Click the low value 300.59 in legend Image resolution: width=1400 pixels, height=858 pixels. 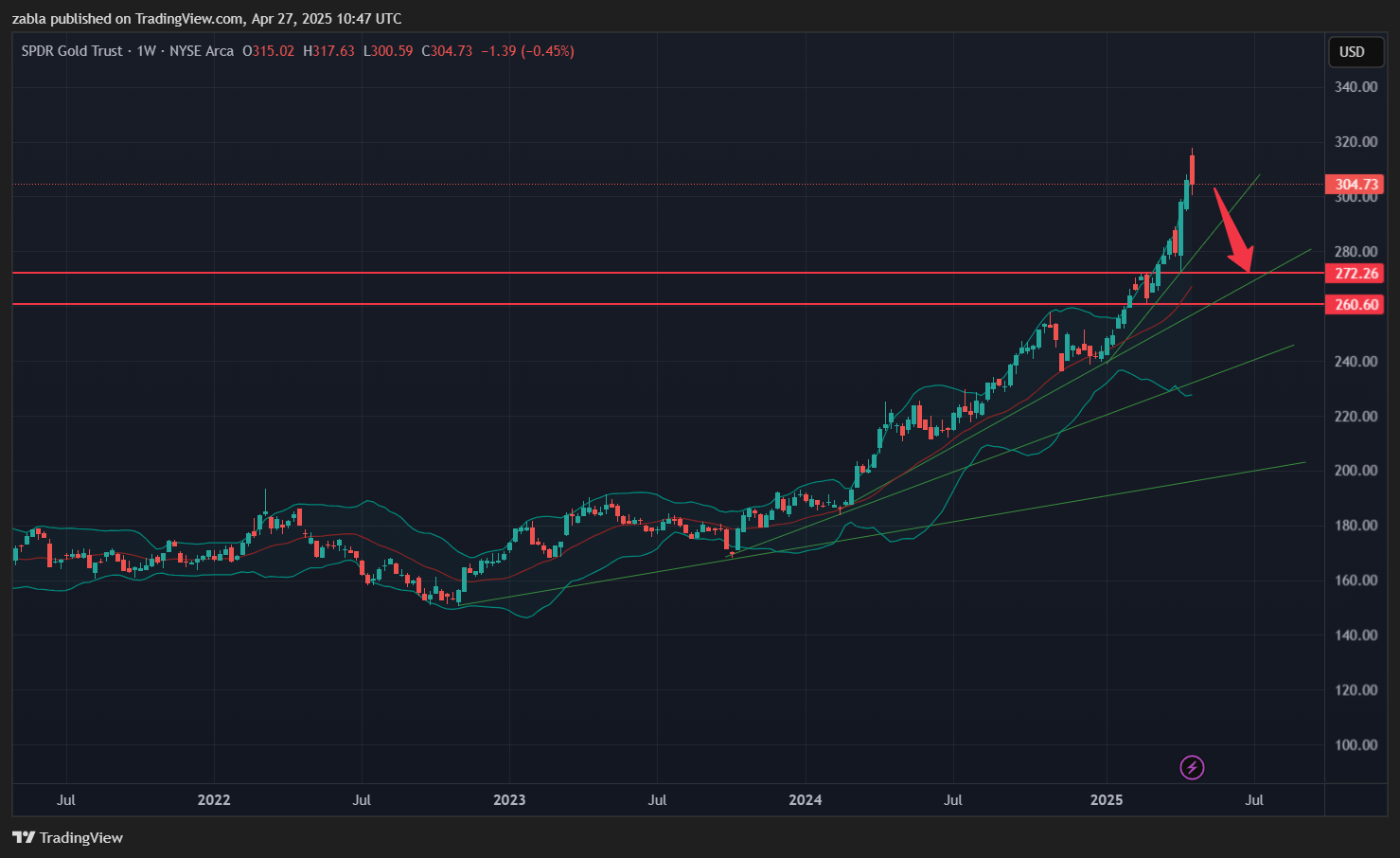(x=392, y=51)
